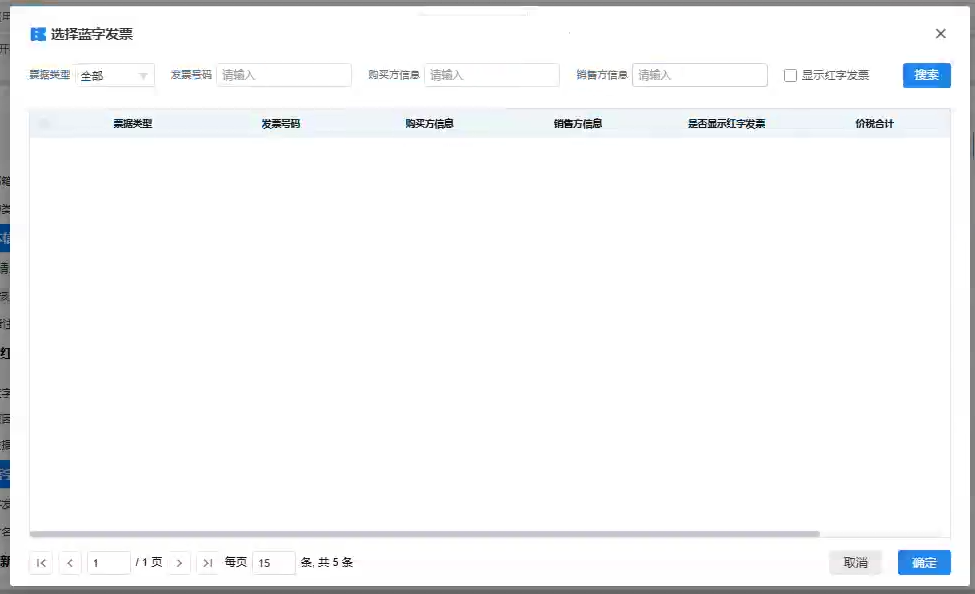Enable the 显示红字发票 checkbox

coord(791,75)
